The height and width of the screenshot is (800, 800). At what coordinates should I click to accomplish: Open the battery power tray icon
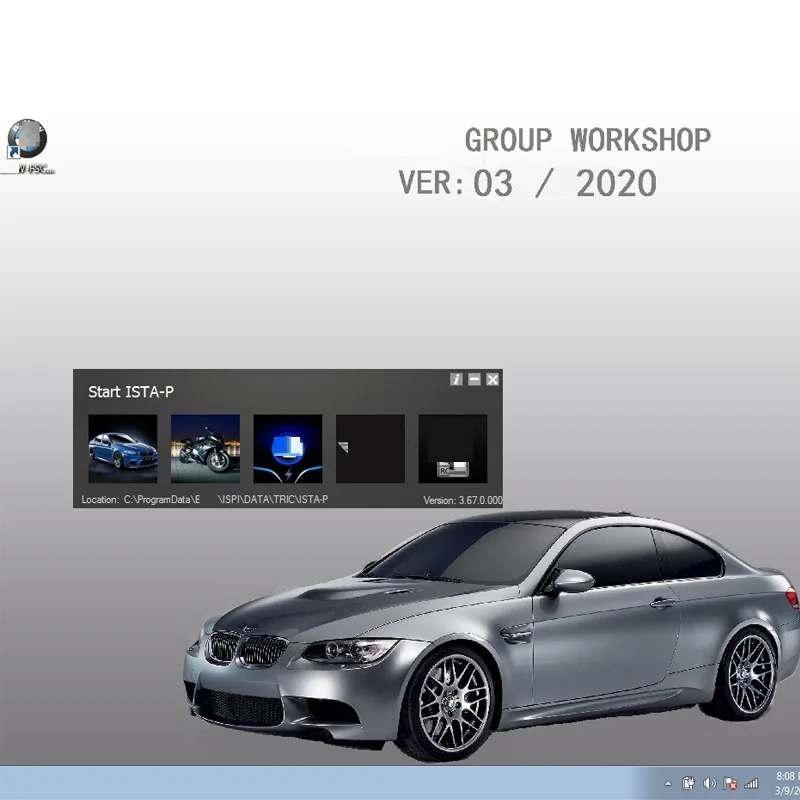tap(688, 783)
